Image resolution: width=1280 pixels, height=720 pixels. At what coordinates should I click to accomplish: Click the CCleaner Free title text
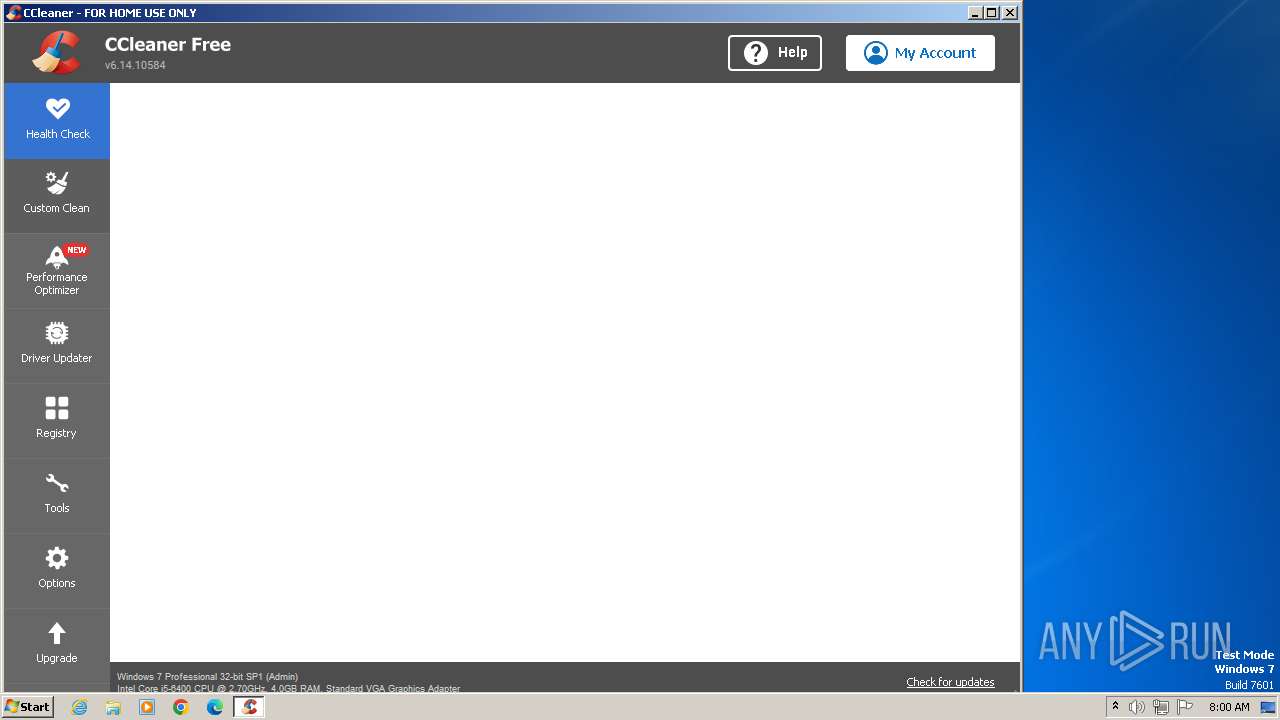point(168,44)
